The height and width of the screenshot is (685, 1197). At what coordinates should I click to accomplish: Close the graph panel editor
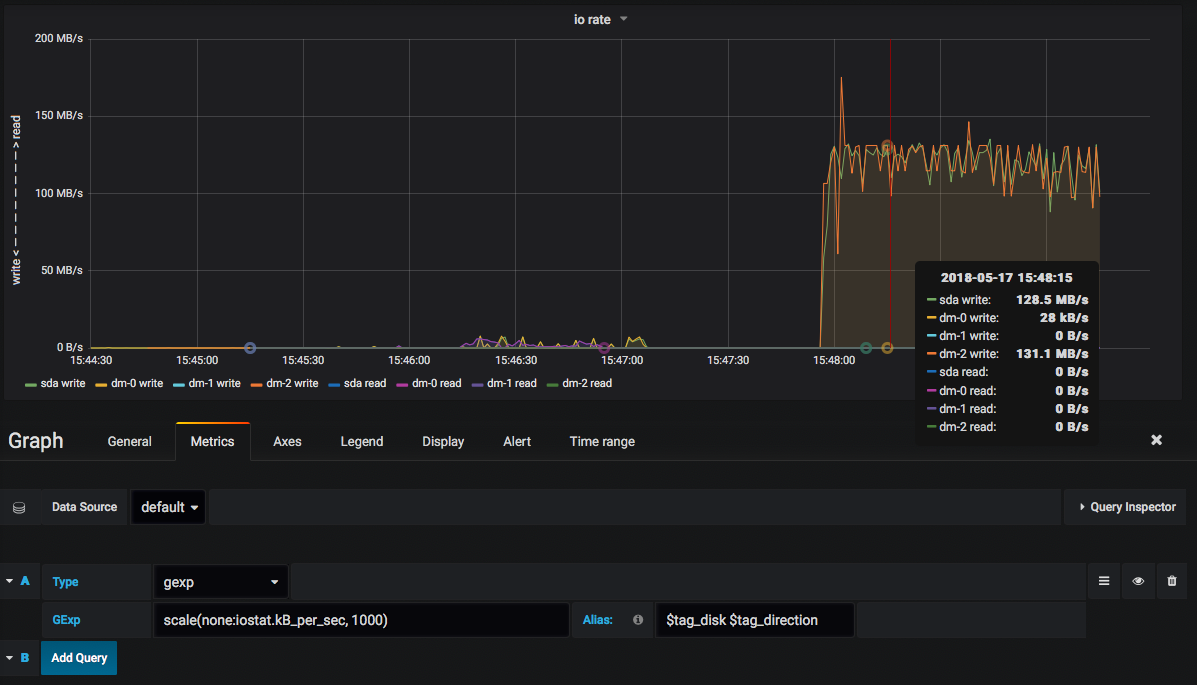[x=1156, y=440]
